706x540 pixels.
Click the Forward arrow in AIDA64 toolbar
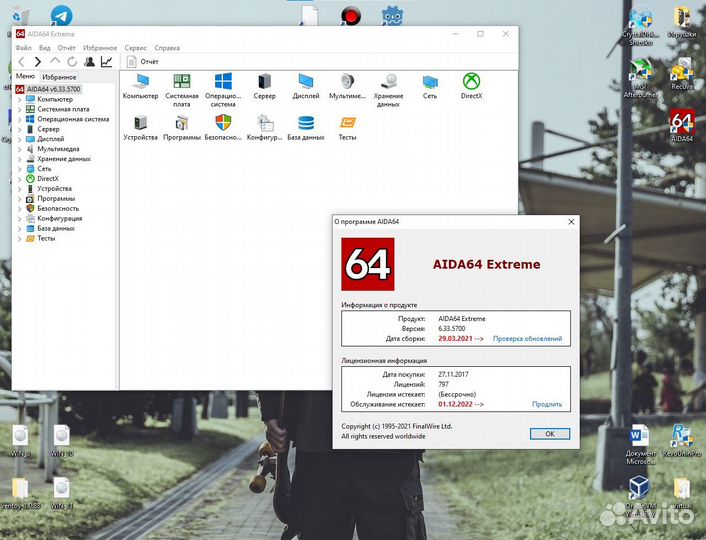pyautogui.click(x=38, y=62)
